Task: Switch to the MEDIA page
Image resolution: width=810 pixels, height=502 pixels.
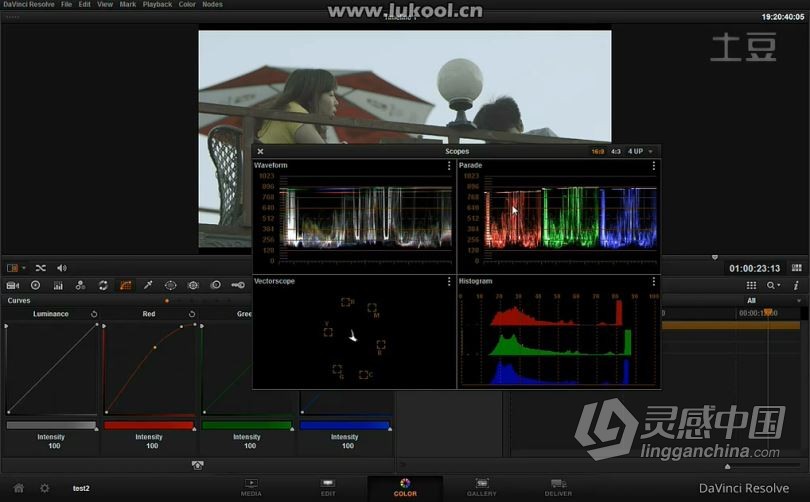Action: pos(251,488)
